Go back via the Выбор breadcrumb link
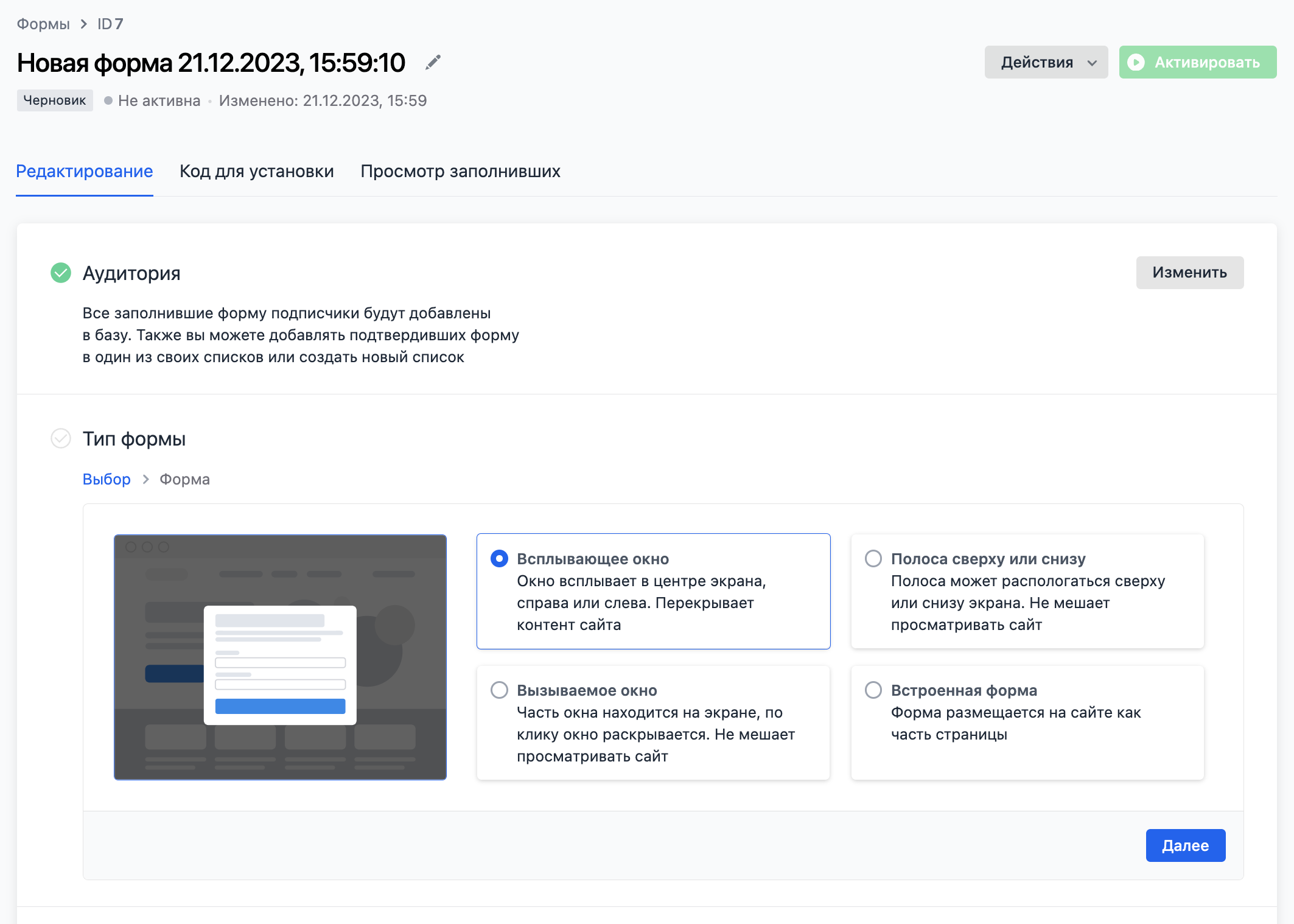 click(107, 480)
